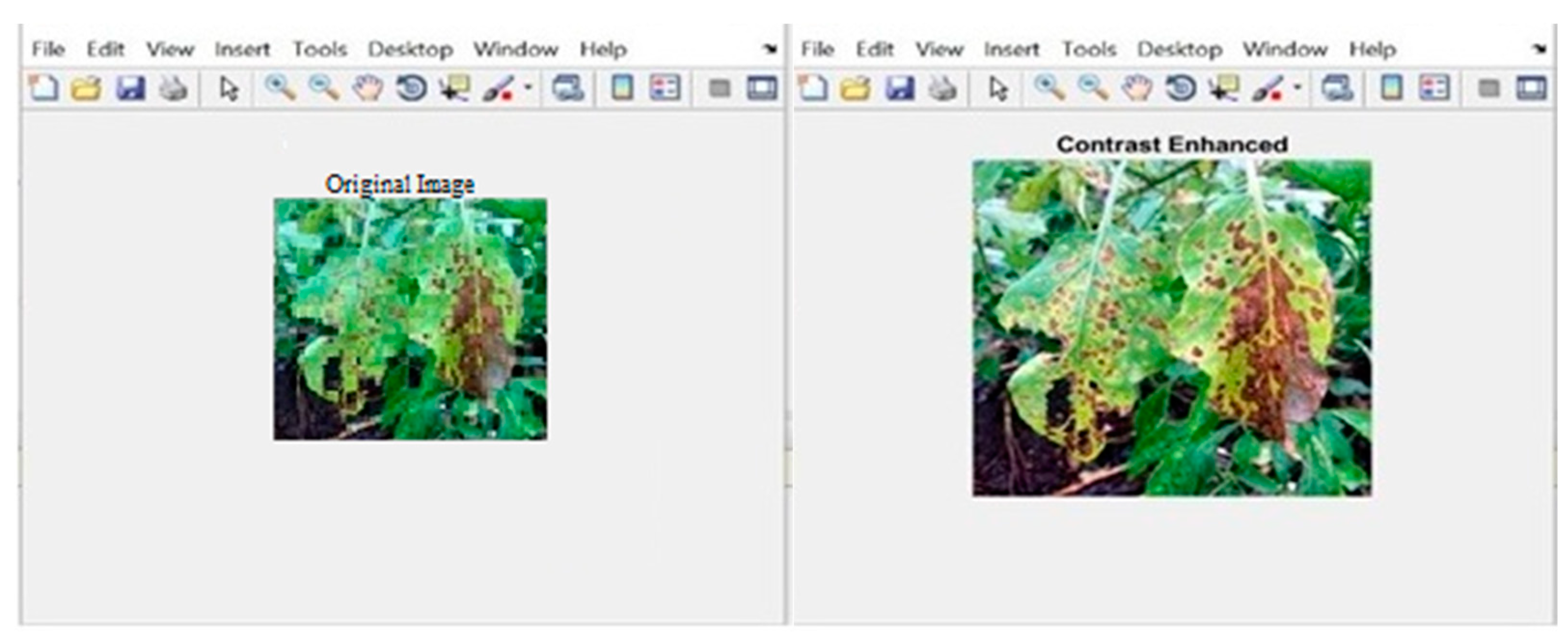Viewport: 1568px width, 642px height.
Task: Expand toolbar overflow arrow in left menu bar
Action: [x=770, y=49]
